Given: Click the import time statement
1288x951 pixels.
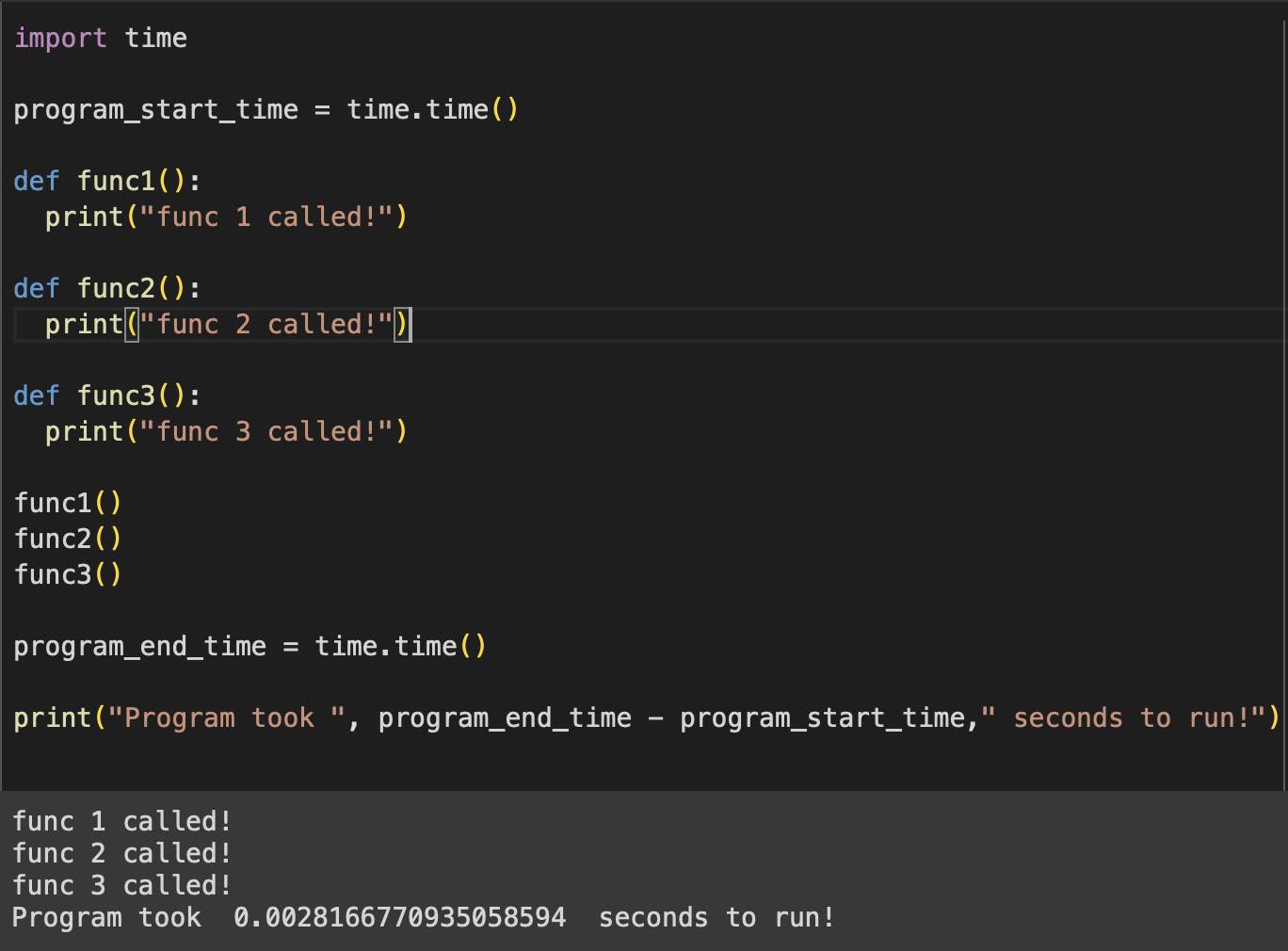Looking at the screenshot, I should [101, 38].
